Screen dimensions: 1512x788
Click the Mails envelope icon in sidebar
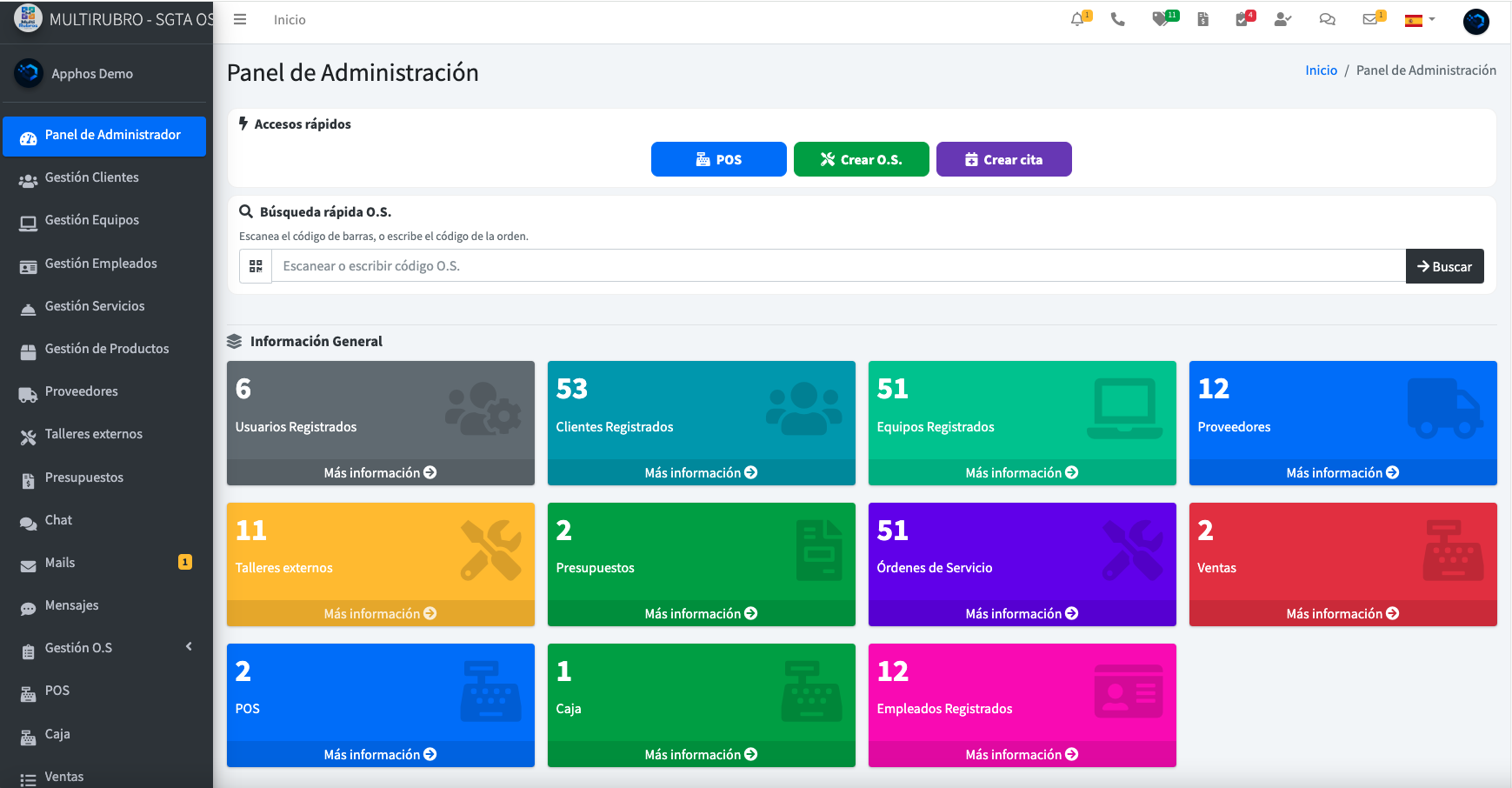coord(28,565)
